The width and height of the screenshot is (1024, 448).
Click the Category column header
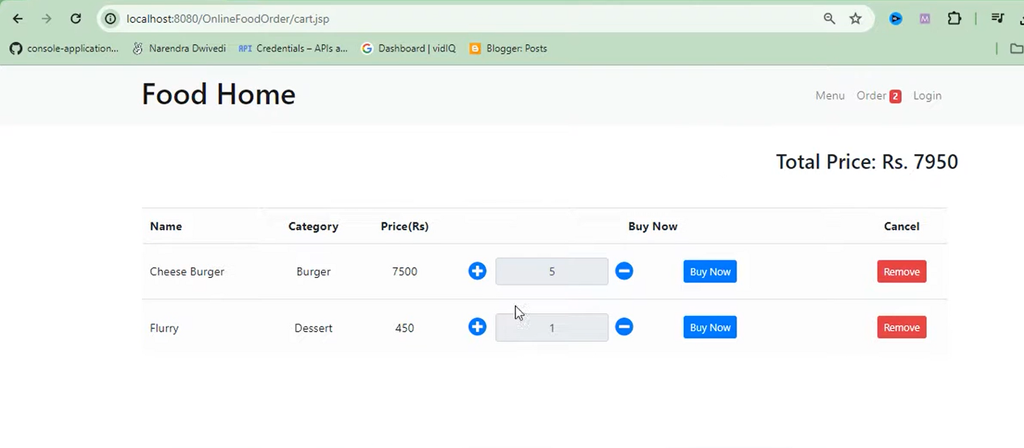(x=313, y=227)
